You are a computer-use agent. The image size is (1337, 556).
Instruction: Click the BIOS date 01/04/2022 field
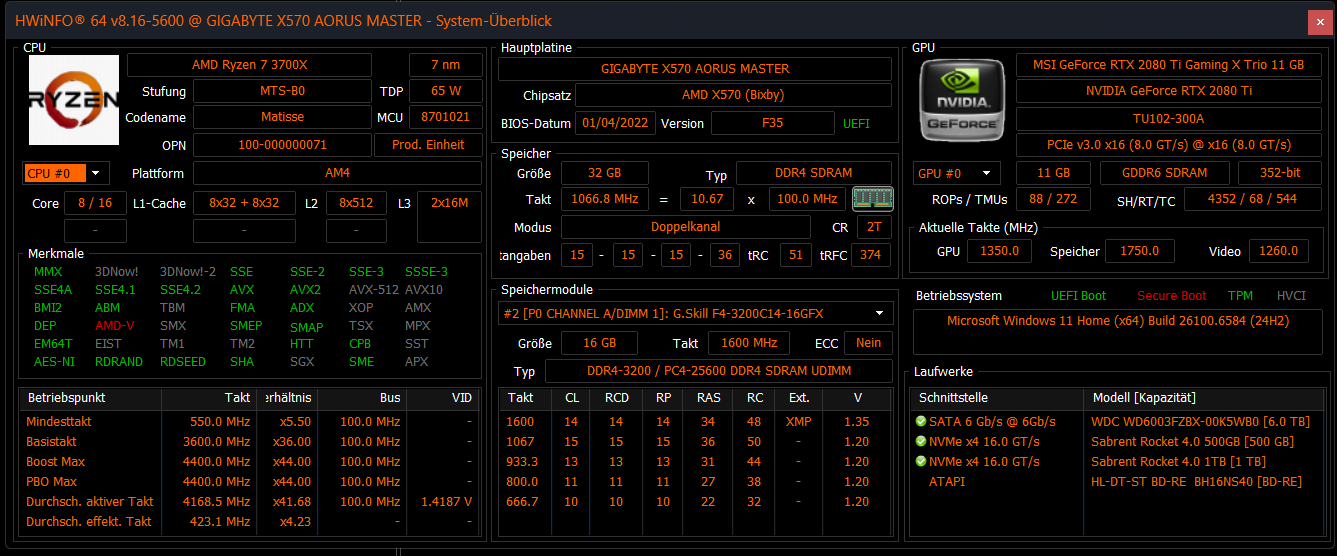615,123
